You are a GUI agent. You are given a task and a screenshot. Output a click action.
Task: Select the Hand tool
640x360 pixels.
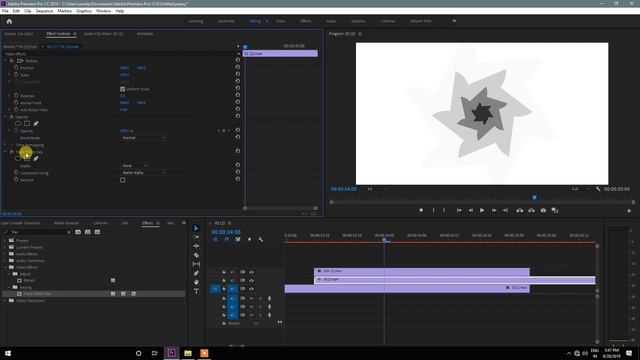pyautogui.click(x=196, y=282)
